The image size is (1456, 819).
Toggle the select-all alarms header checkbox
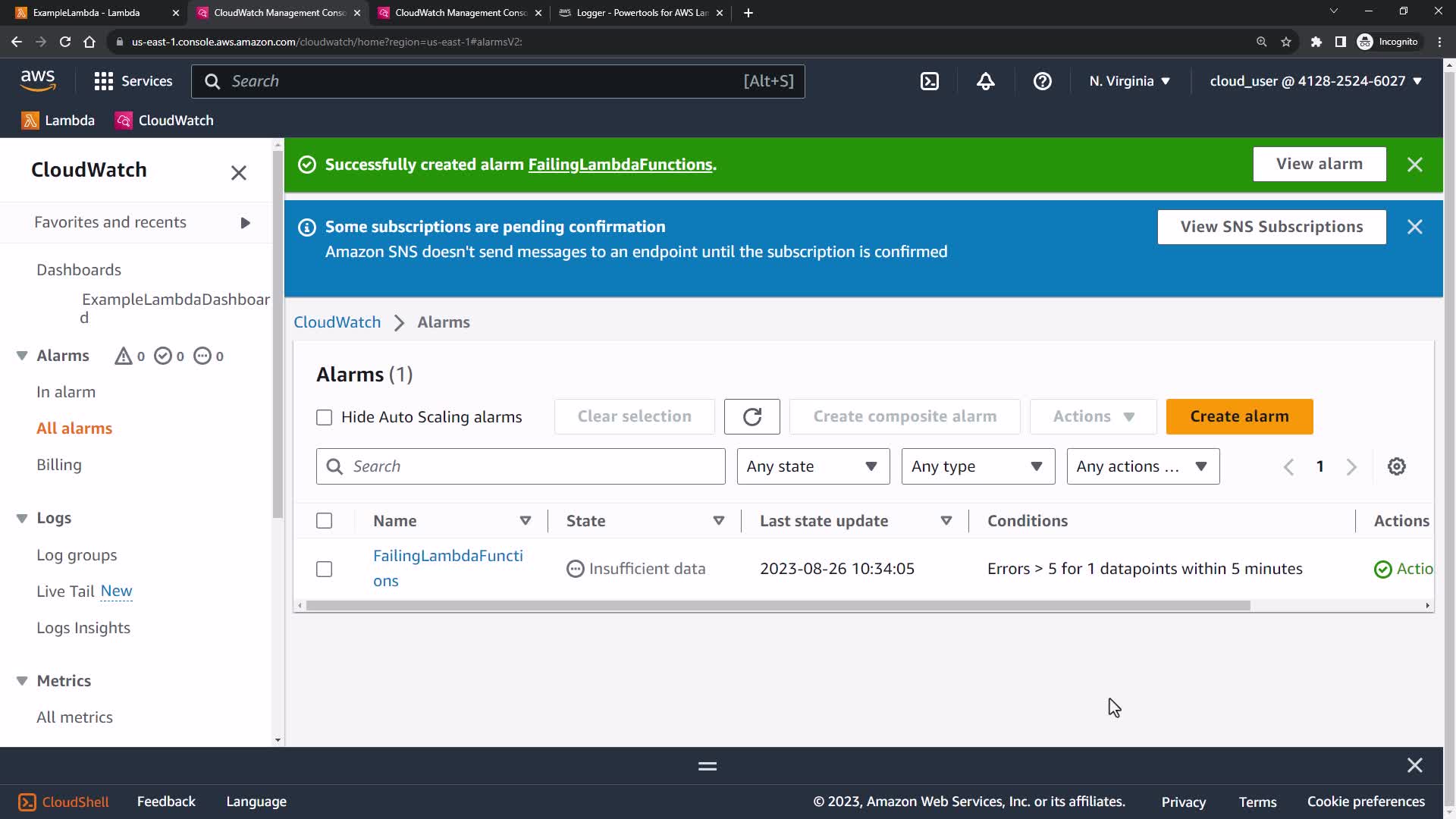point(324,521)
